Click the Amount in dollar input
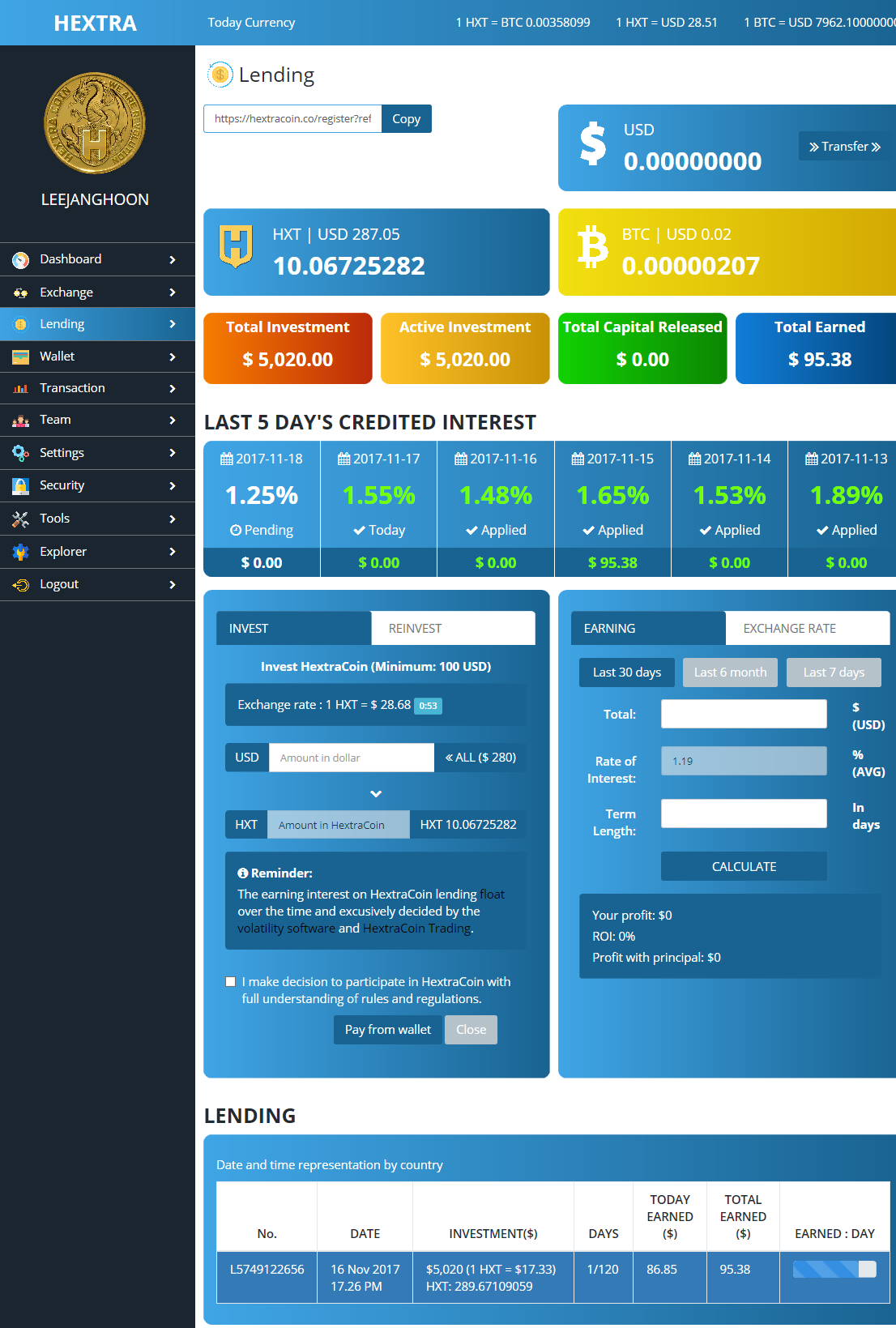This screenshot has width=896, height=1328. (x=352, y=758)
